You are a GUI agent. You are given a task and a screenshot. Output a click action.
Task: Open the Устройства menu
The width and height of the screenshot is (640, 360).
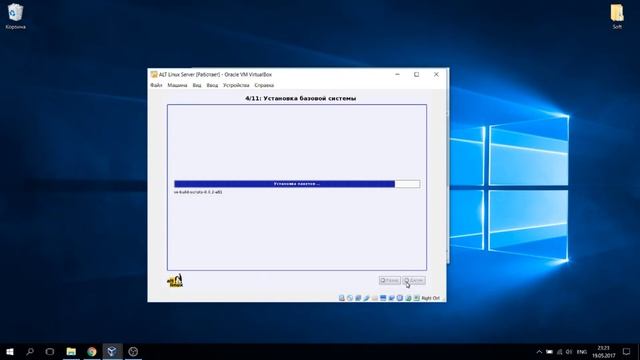point(236,85)
